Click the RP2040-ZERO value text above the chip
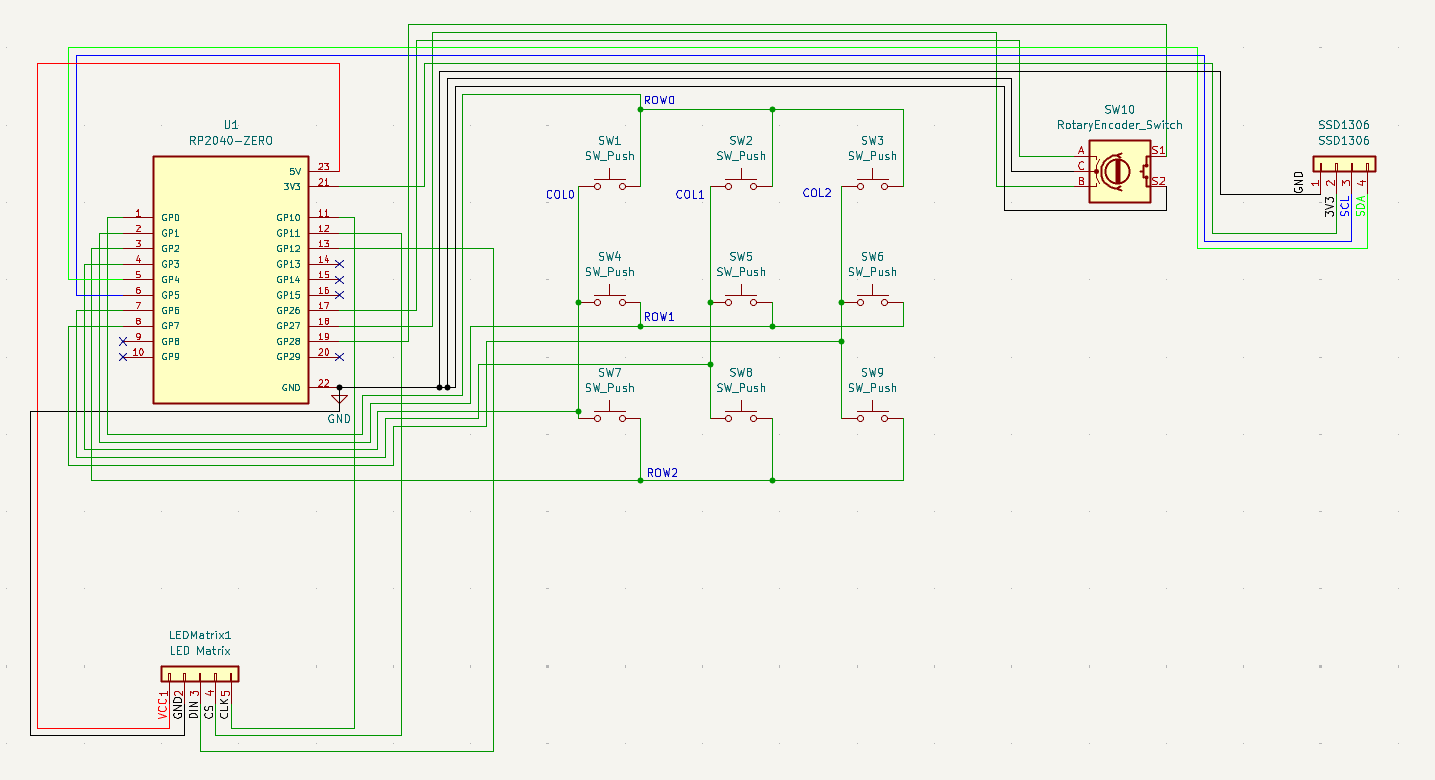1435x780 pixels. tap(231, 141)
